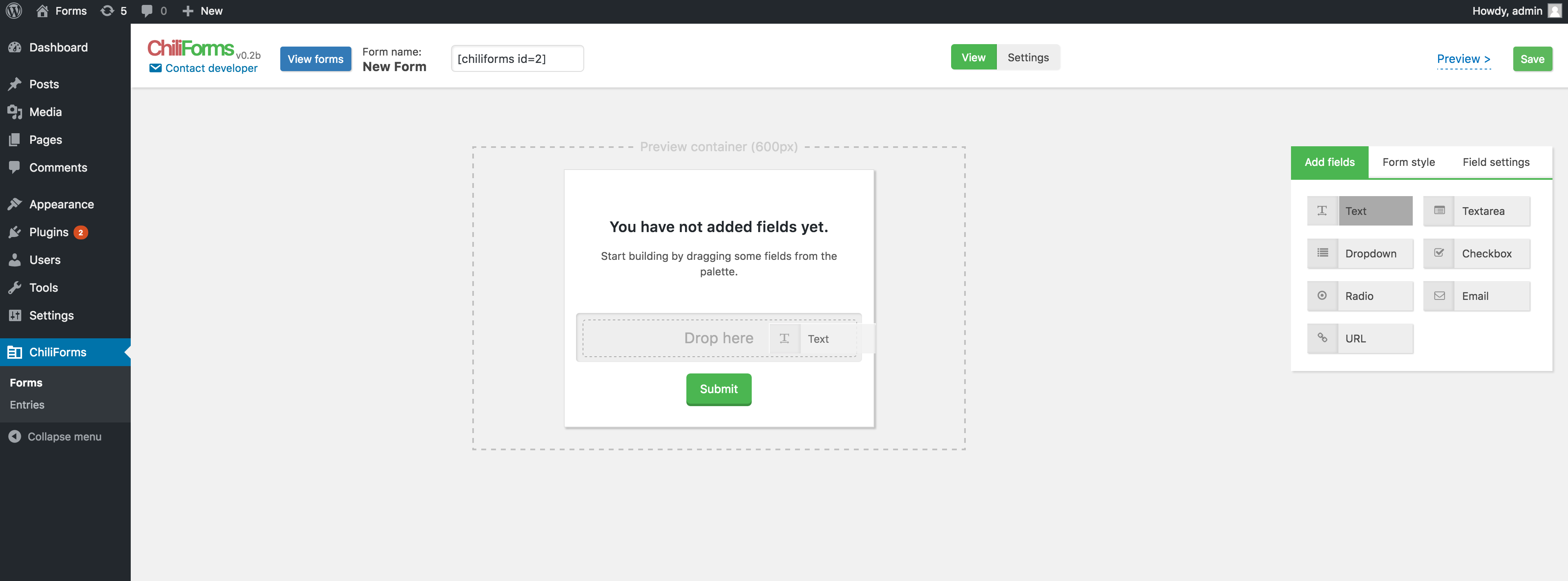Add a Checkbox field
The width and height of the screenshot is (1568, 581).
click(x=1477, y=253)
